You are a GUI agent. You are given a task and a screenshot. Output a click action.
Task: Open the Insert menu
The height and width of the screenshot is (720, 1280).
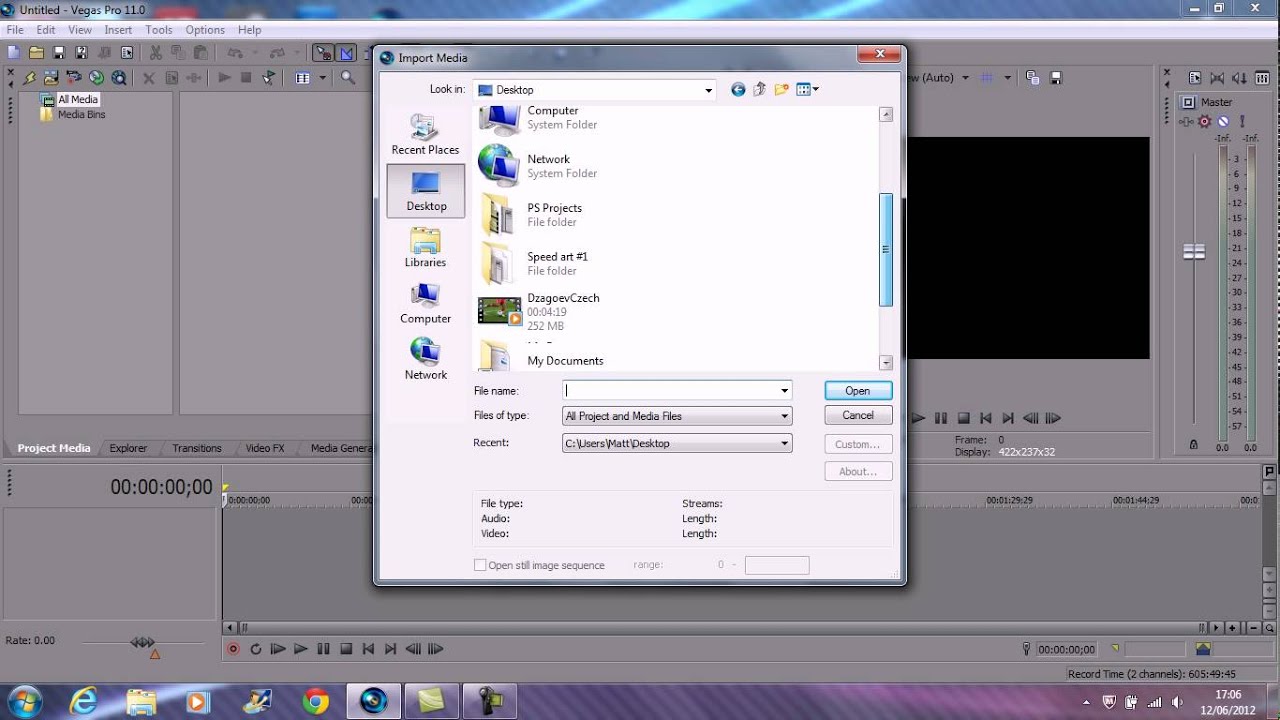coord(118,30)
